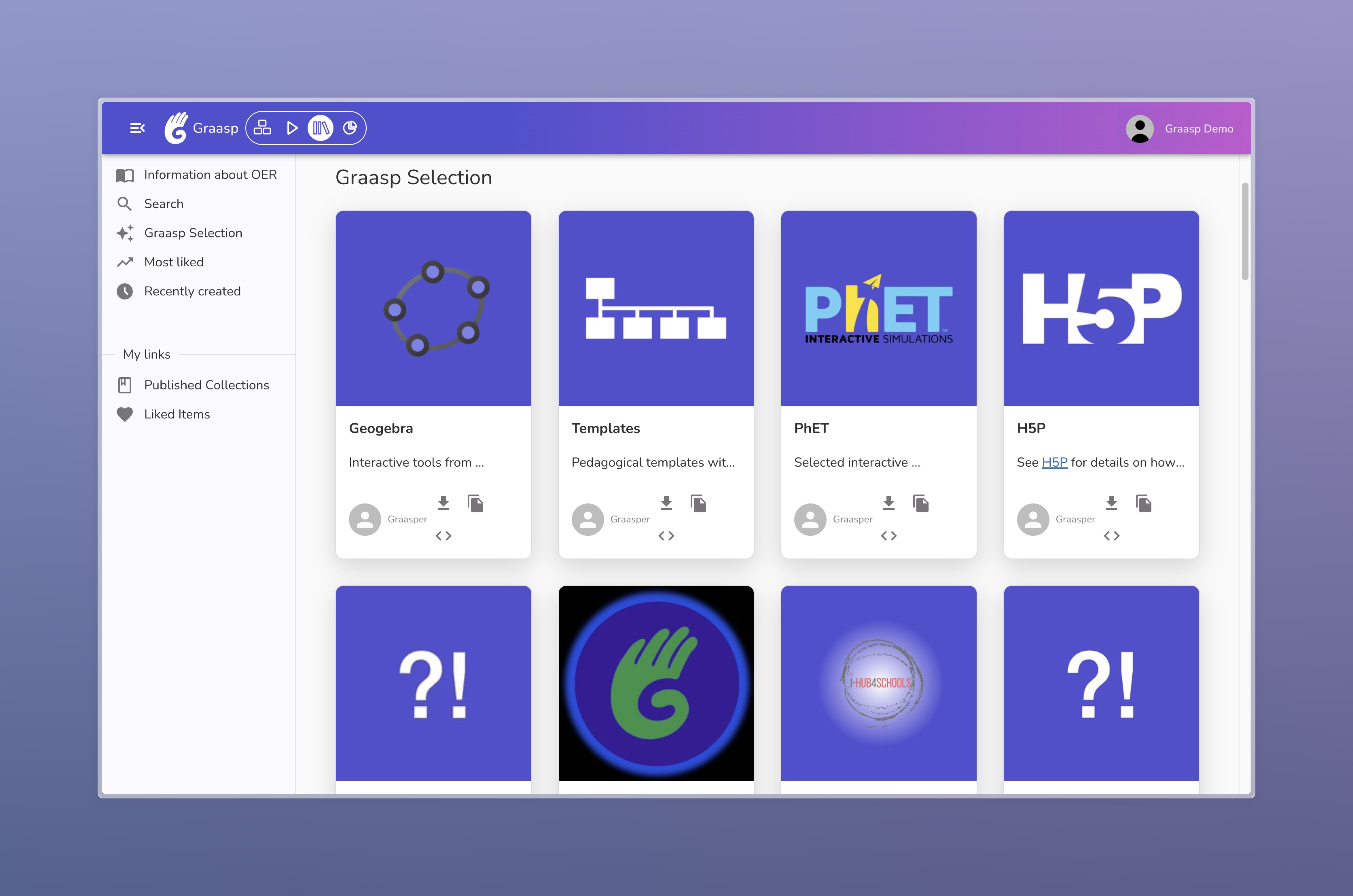
Task: Navigate to Most liked section
Action: coord(174,262)
